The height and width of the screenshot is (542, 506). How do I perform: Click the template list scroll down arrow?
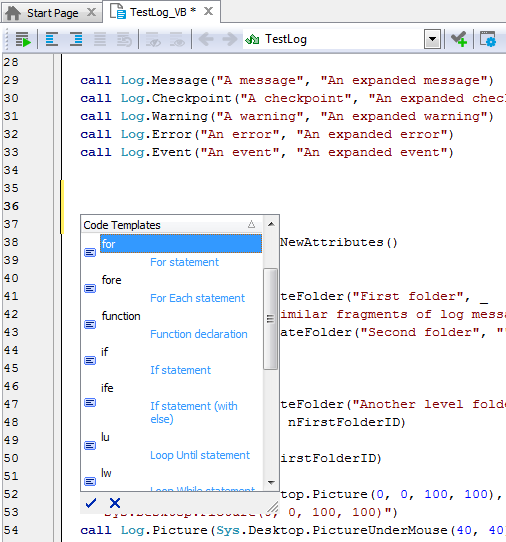pyautogui.click(x=271, y=482)
